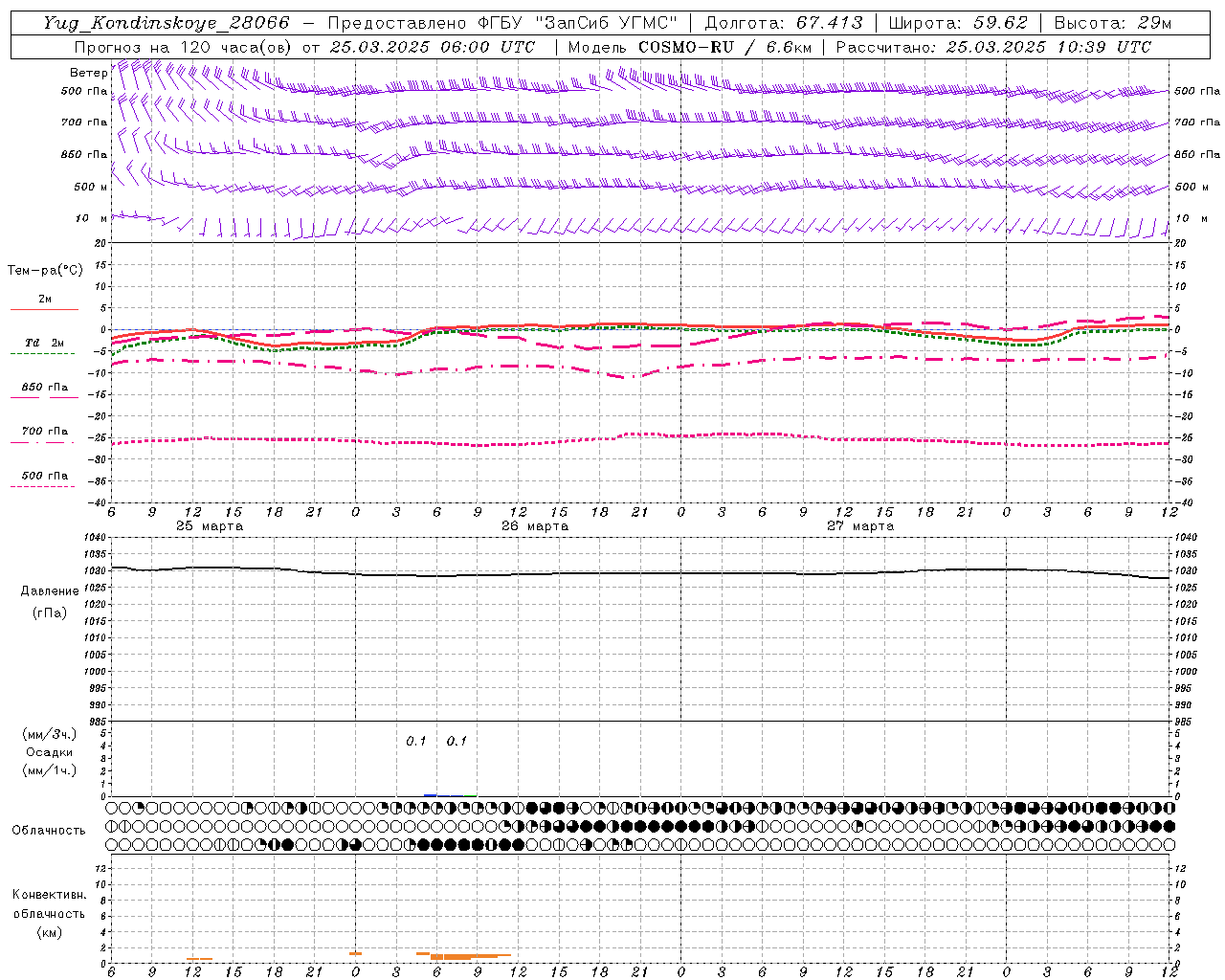This screenshot has width=1225, height=980.
Task: Click the station title Yug_Kondinskoye_28066
Action: pyautogui.click(x=166, y=23)
